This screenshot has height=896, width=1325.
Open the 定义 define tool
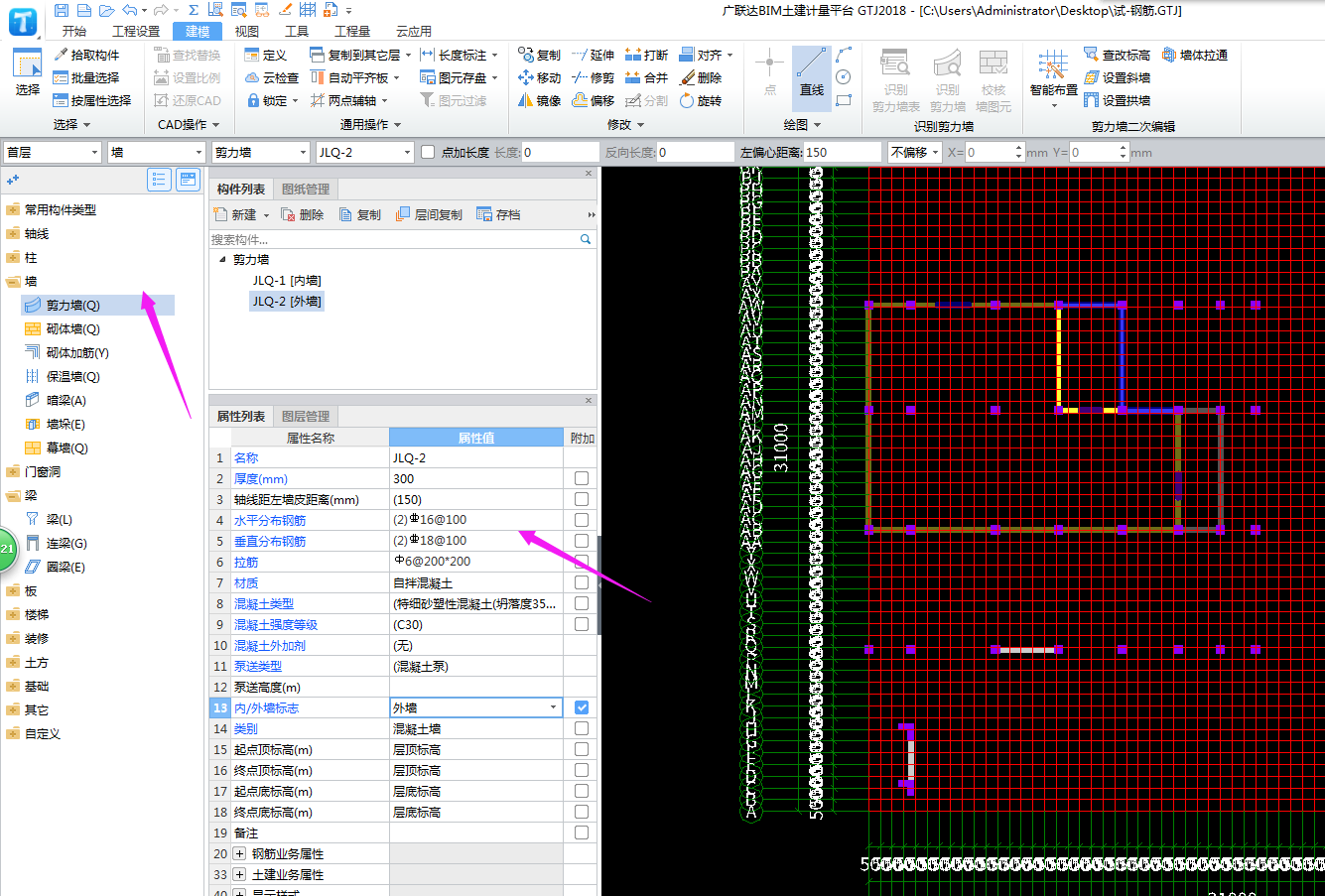(x=265, y=55)
